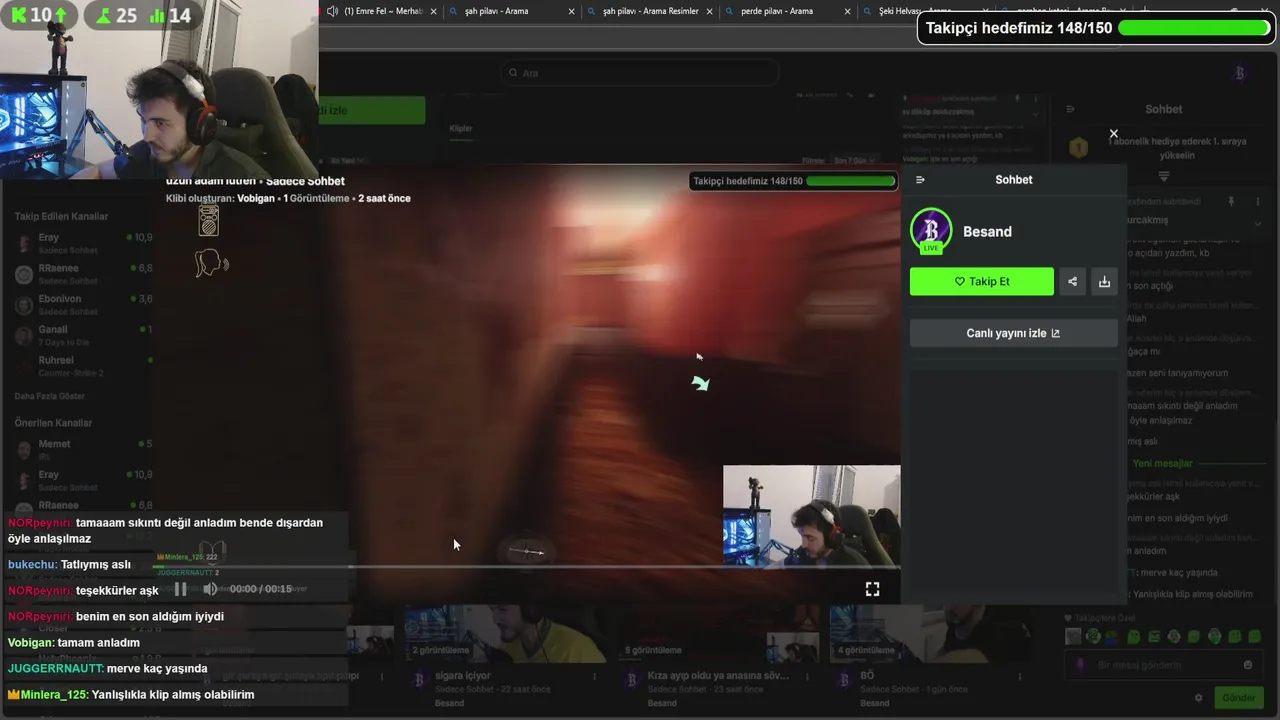Click the green Takip Et follow button
1280x720 pixels.
pos(981,281)
